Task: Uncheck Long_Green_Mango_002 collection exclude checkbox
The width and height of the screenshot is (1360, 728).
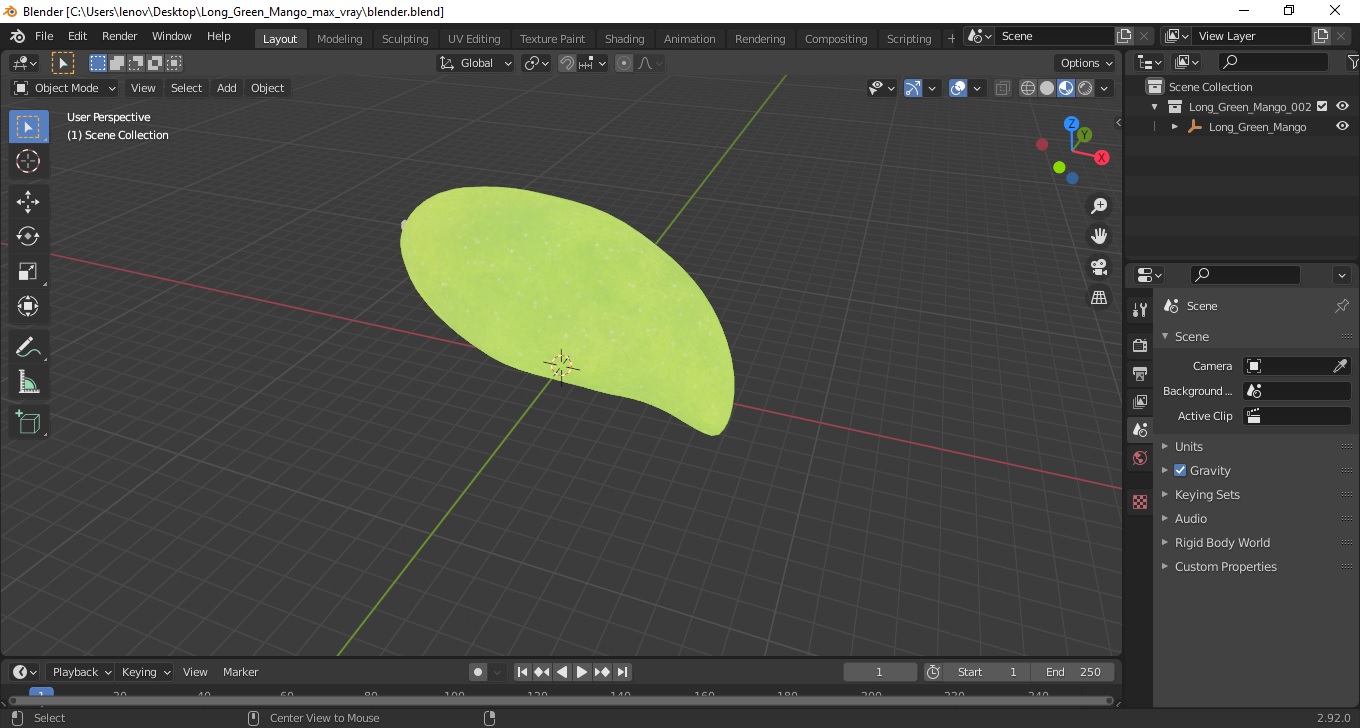Action: point(1322,106)
